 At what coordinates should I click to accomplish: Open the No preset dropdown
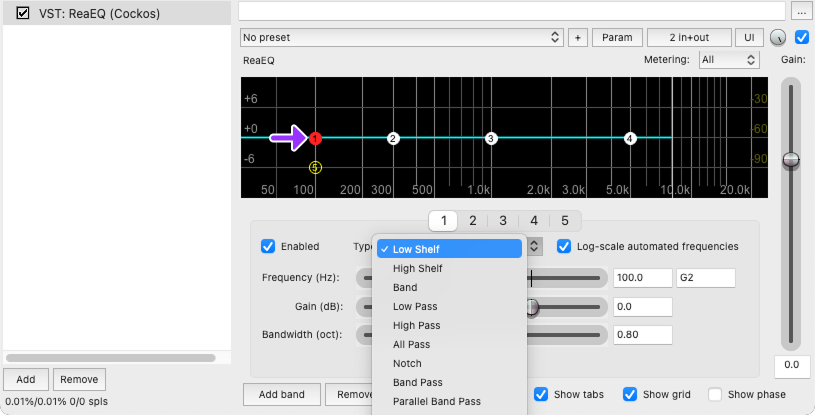(402, 37)
